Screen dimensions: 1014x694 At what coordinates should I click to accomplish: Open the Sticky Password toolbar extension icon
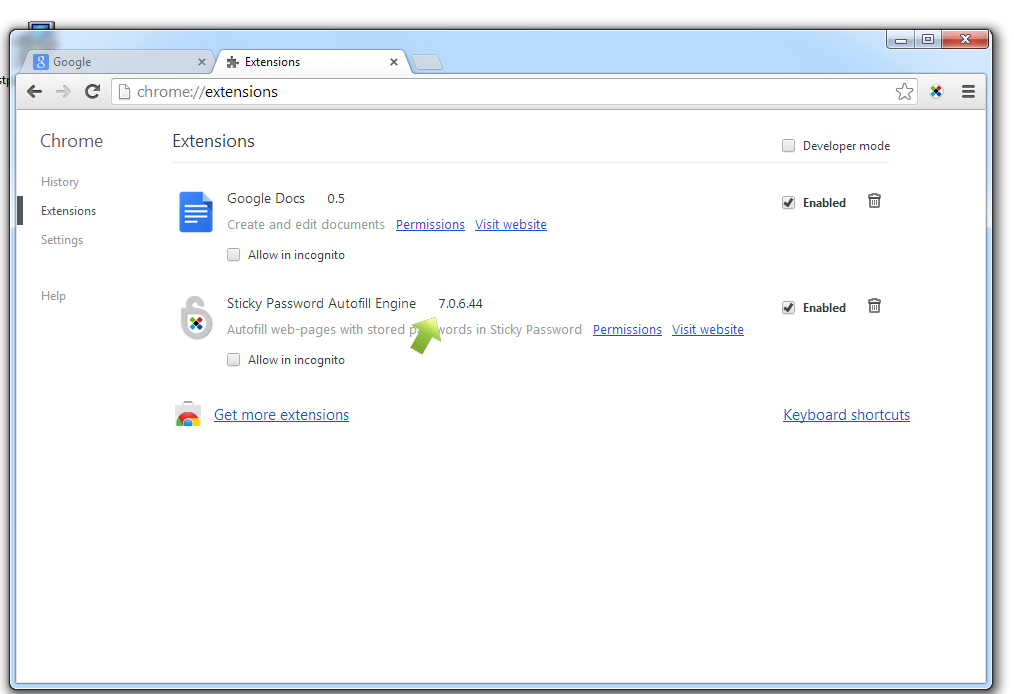(936, 92)
